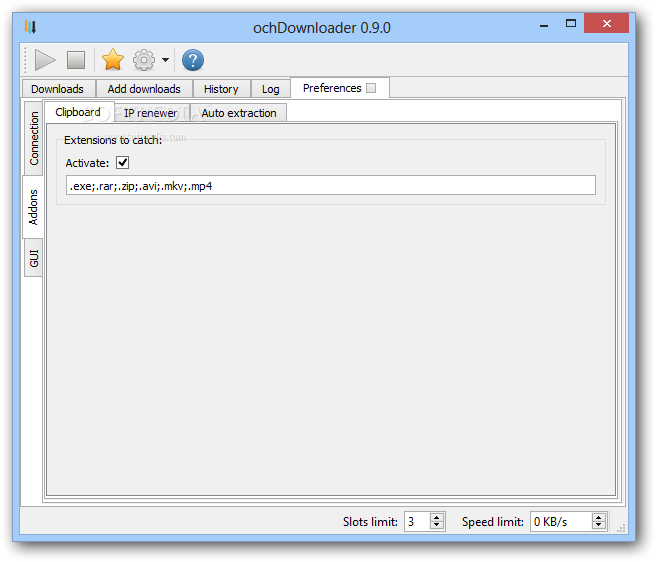
Task: Open the IP renewer sub-tab
Action: coord(151,113)
